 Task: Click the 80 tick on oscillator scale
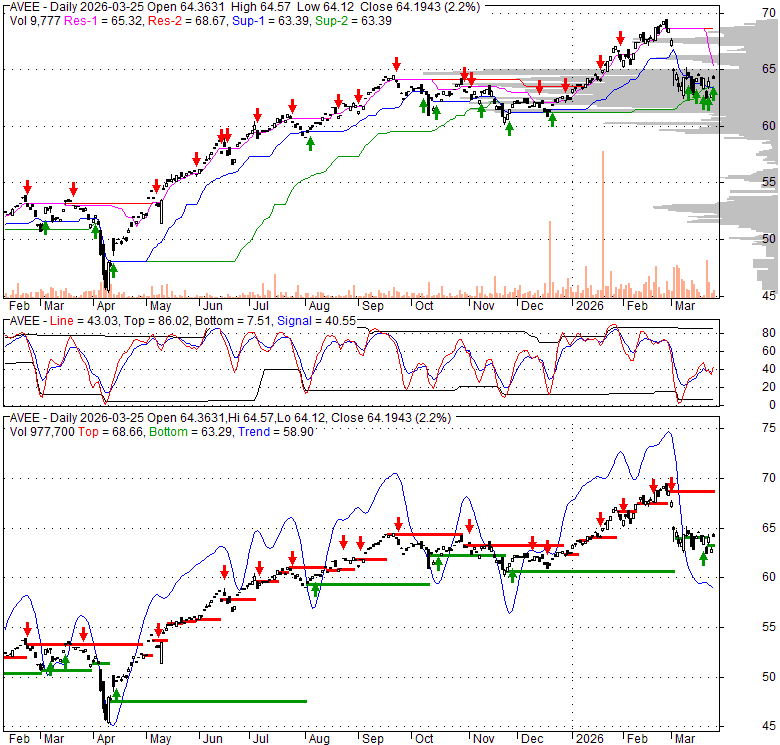pyautogui.click(x=769, y=333)
